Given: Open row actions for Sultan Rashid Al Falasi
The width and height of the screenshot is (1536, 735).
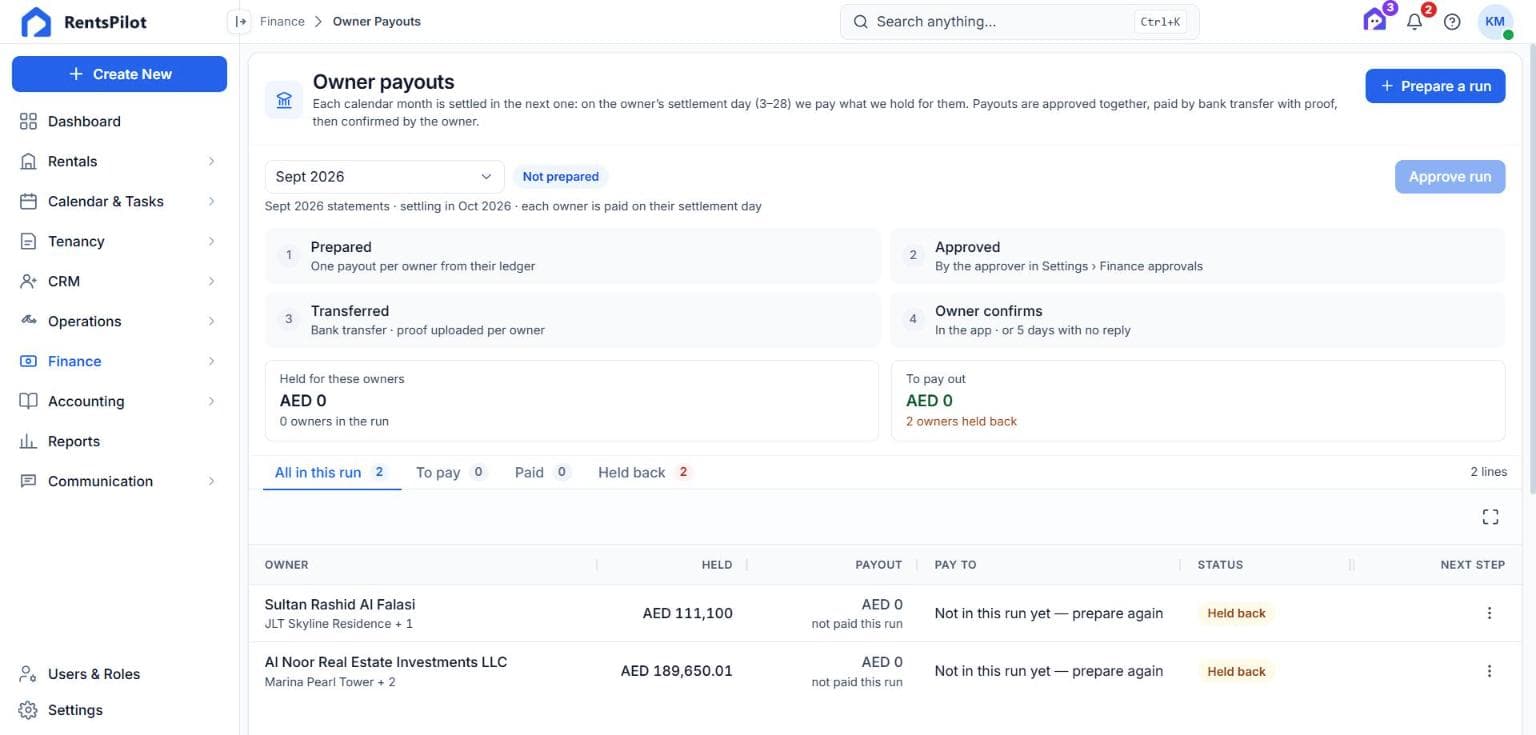Looking at the screenshot, I should pos(1489,613).
